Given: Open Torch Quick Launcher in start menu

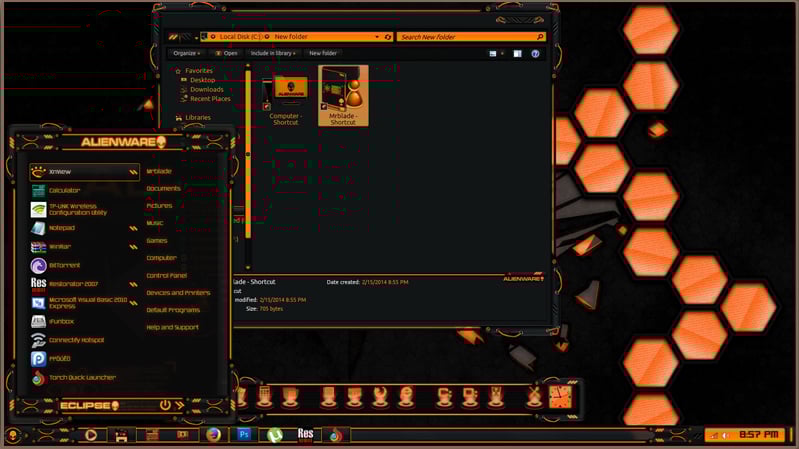Looking at the screenshot, I should click(x=82, y=378).
